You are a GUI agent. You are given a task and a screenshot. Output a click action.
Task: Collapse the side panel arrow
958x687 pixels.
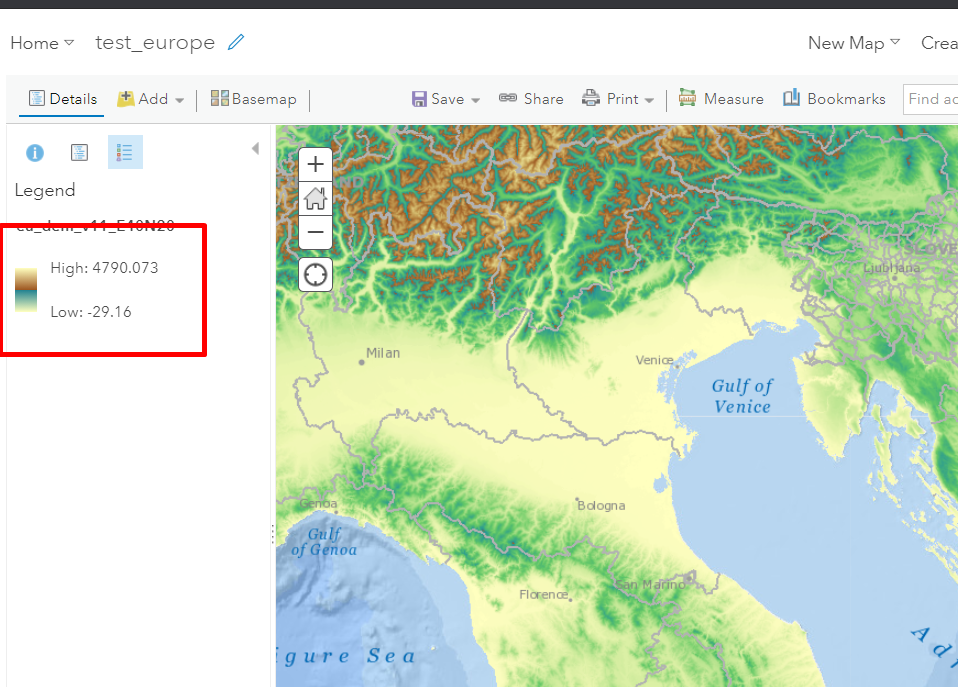point(255,147)
